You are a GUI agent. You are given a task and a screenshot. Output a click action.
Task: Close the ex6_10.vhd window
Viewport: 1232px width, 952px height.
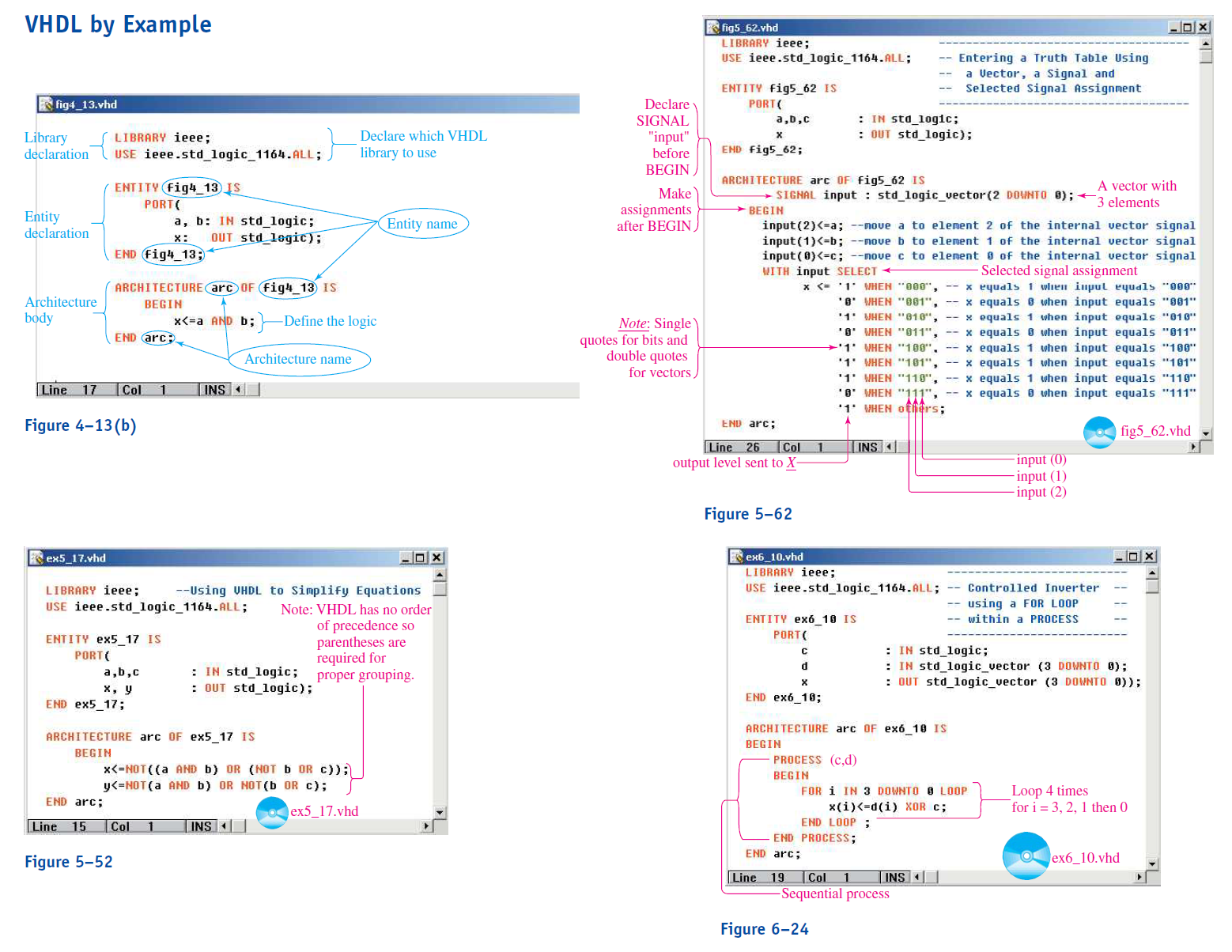[x=1150, y=557]
